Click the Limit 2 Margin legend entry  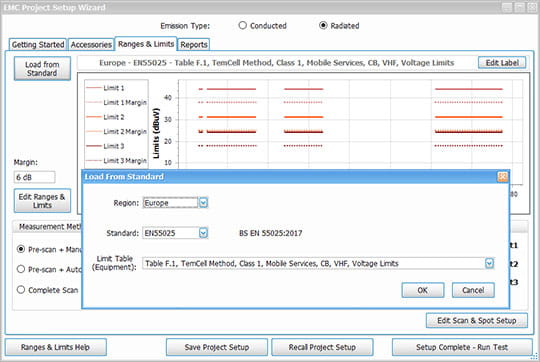click(x=116, y=132)
